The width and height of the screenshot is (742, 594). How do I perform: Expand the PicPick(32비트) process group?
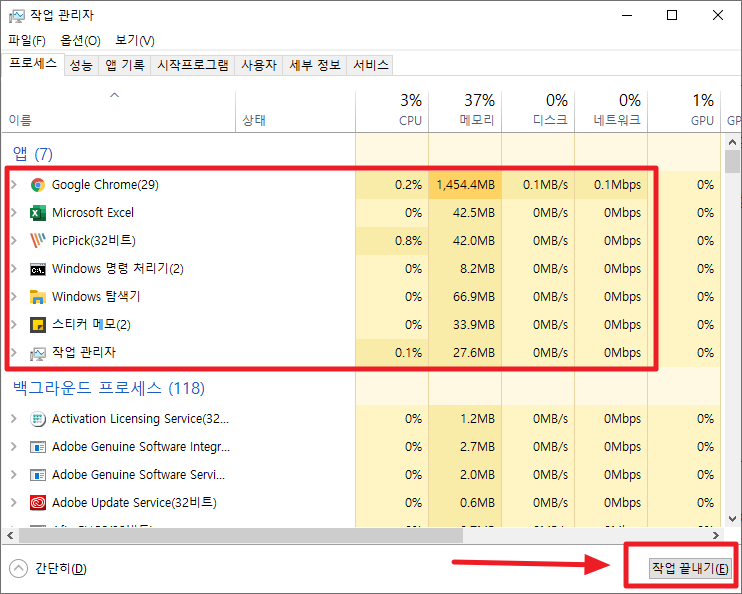pos(14,240)
